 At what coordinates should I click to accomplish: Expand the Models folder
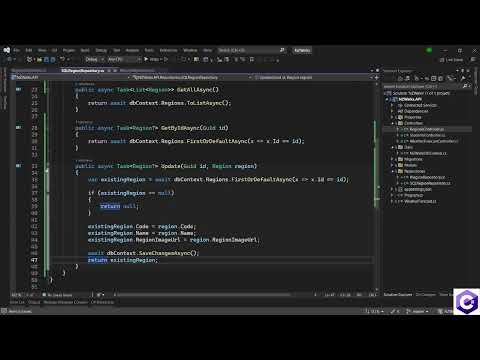(x=392, y=165)
